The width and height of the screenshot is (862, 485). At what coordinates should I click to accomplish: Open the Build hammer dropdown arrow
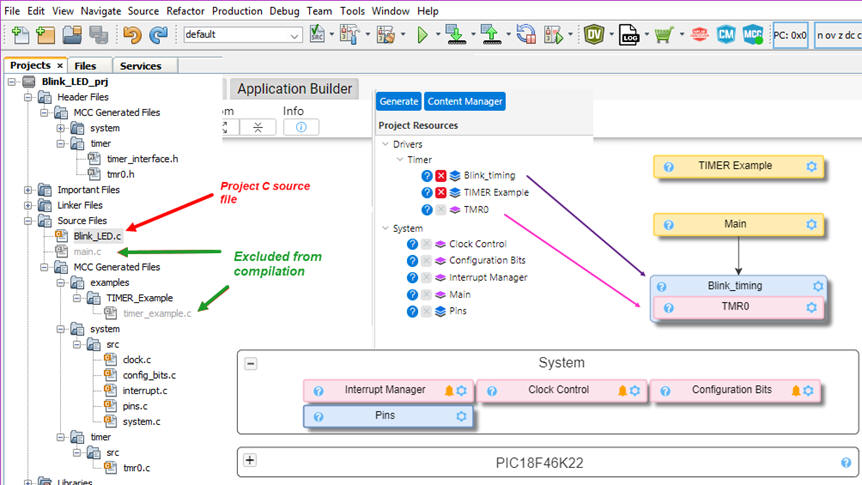tap(368, 35)
